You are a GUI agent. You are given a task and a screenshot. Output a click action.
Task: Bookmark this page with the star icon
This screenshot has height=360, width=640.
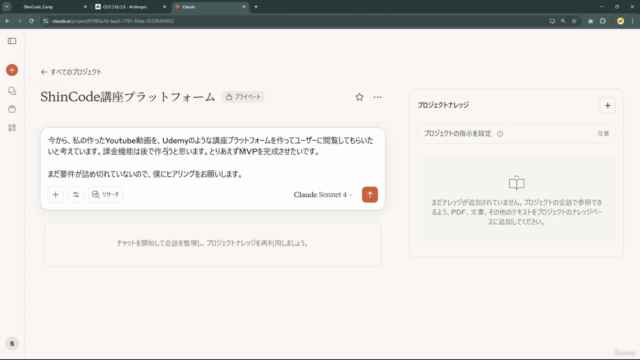click(574, 21)
